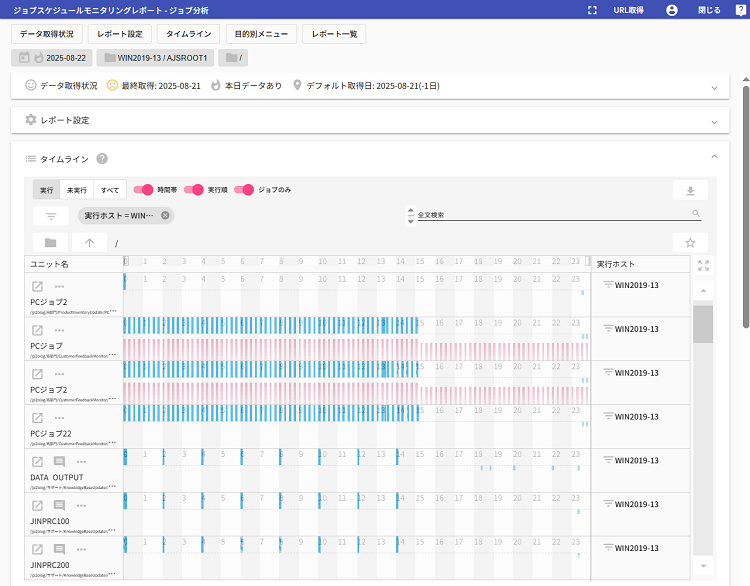
Task: Click page scrollbar thumb on right edge
Action: click(746, 207)
